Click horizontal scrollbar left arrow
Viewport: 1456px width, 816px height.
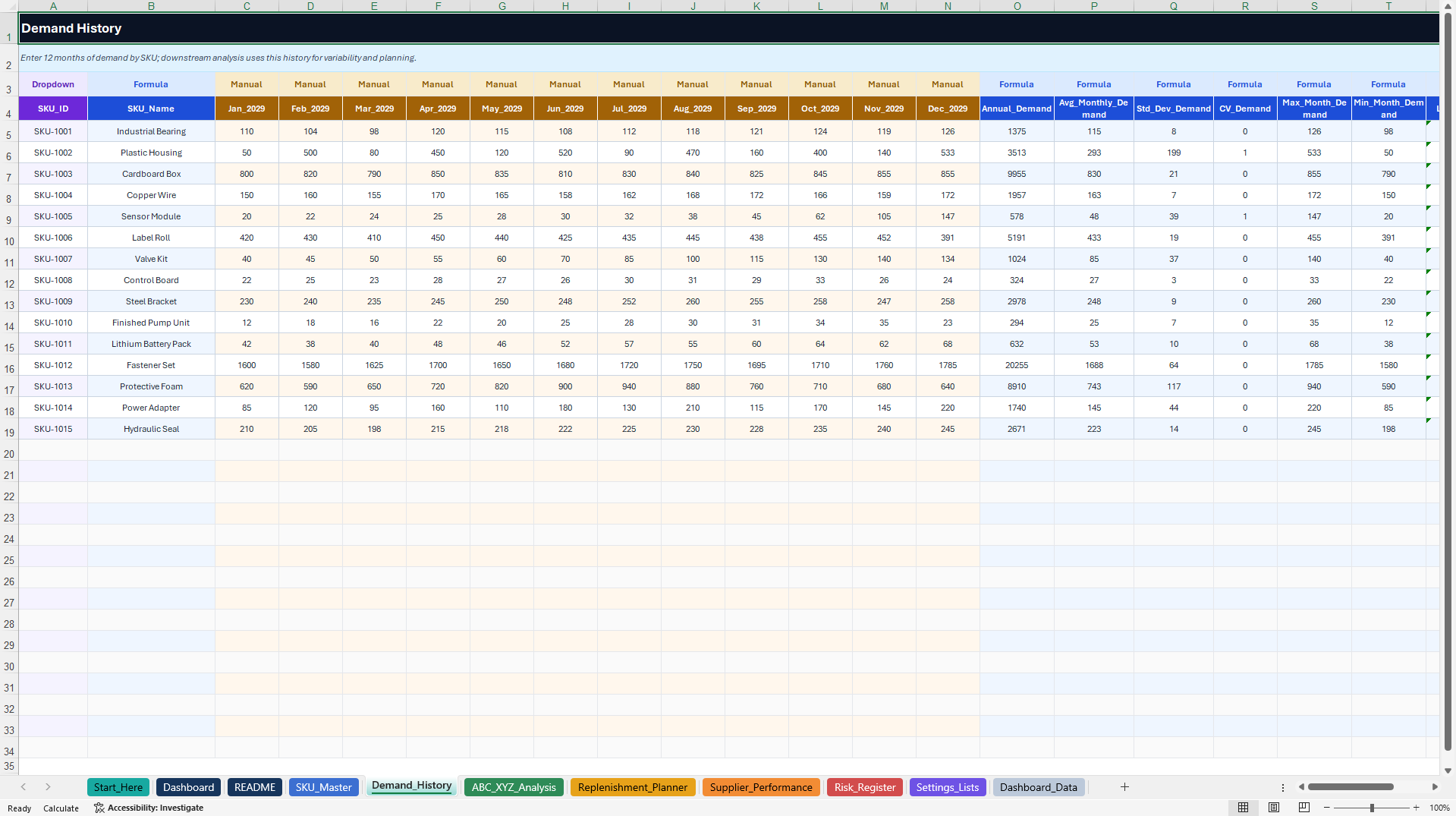tap(1301, 787)
